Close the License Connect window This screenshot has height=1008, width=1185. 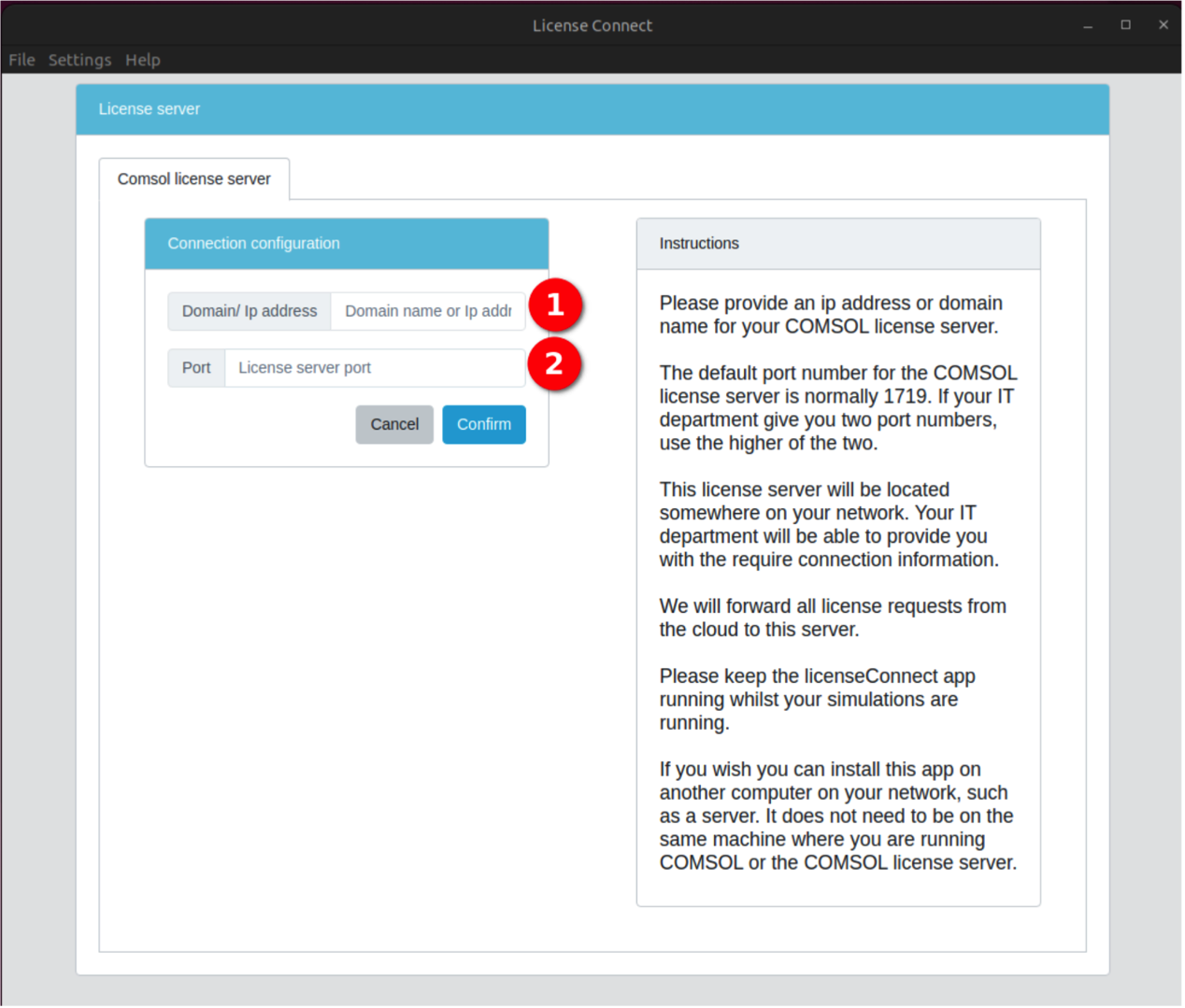tap(1164, 25)
